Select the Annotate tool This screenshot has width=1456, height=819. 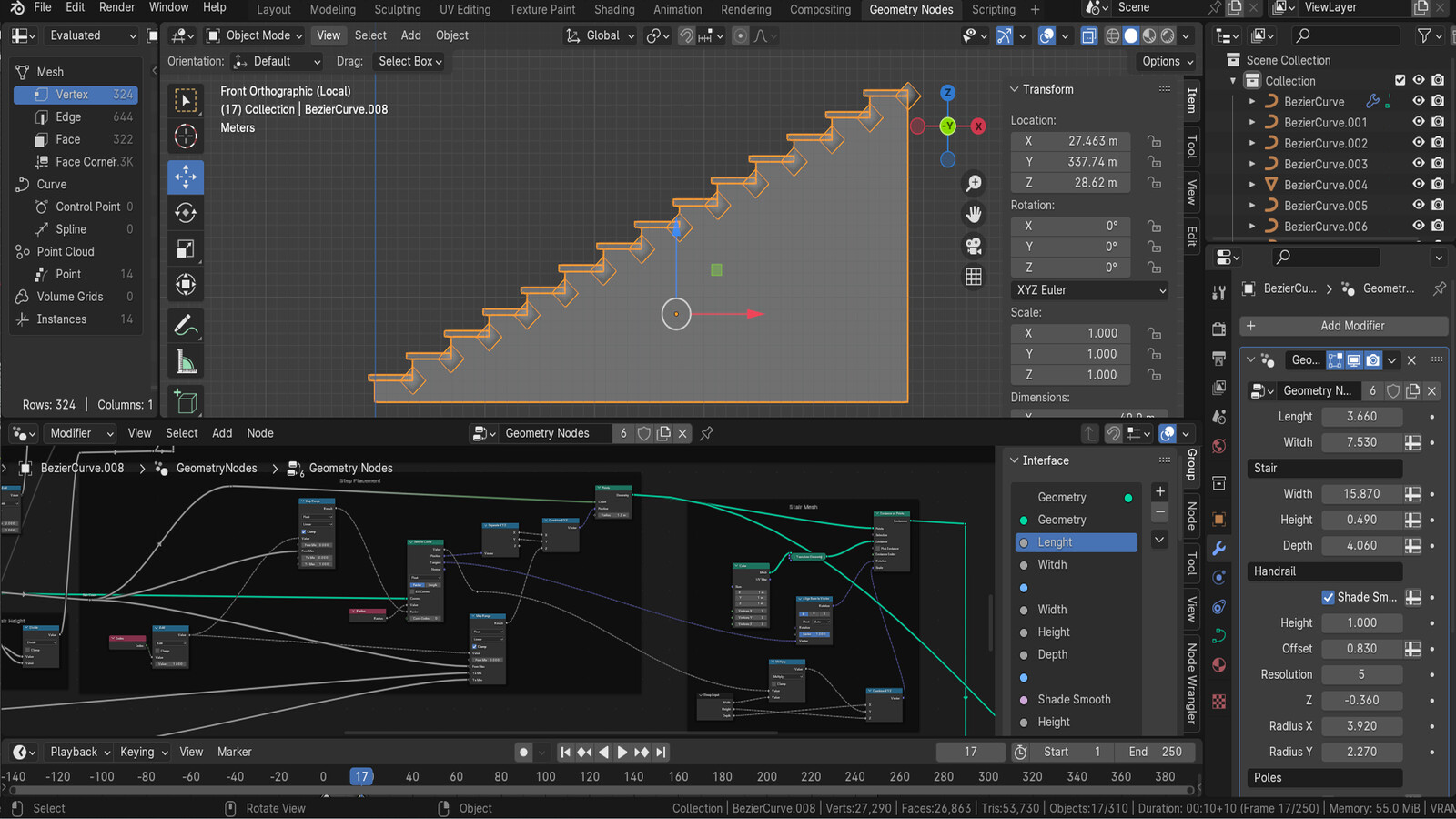(186, 323)
